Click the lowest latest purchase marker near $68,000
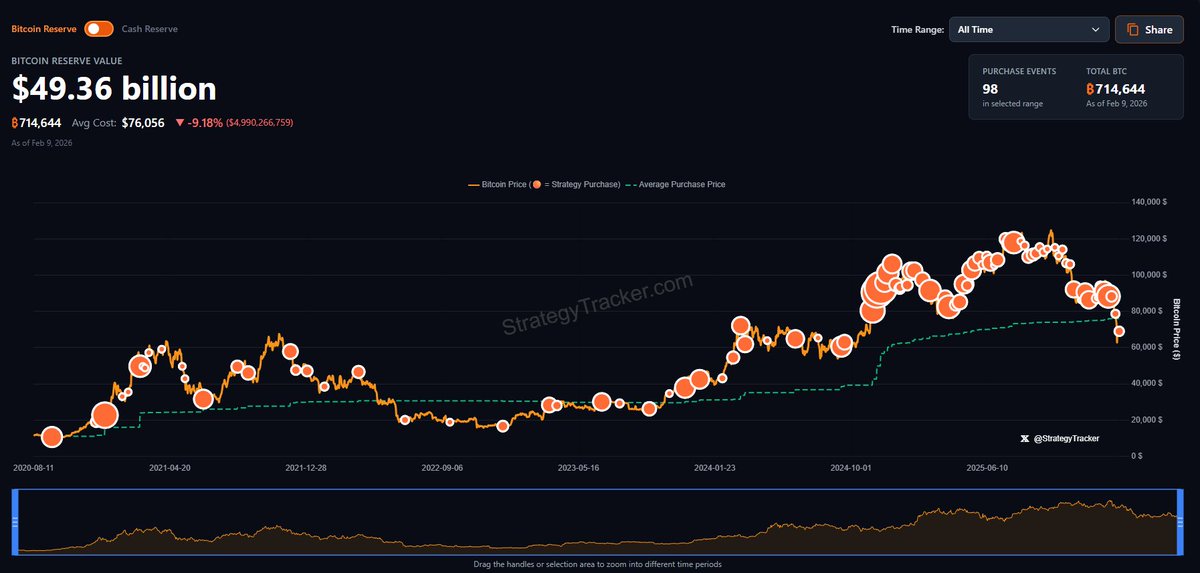 [1120, 331]
